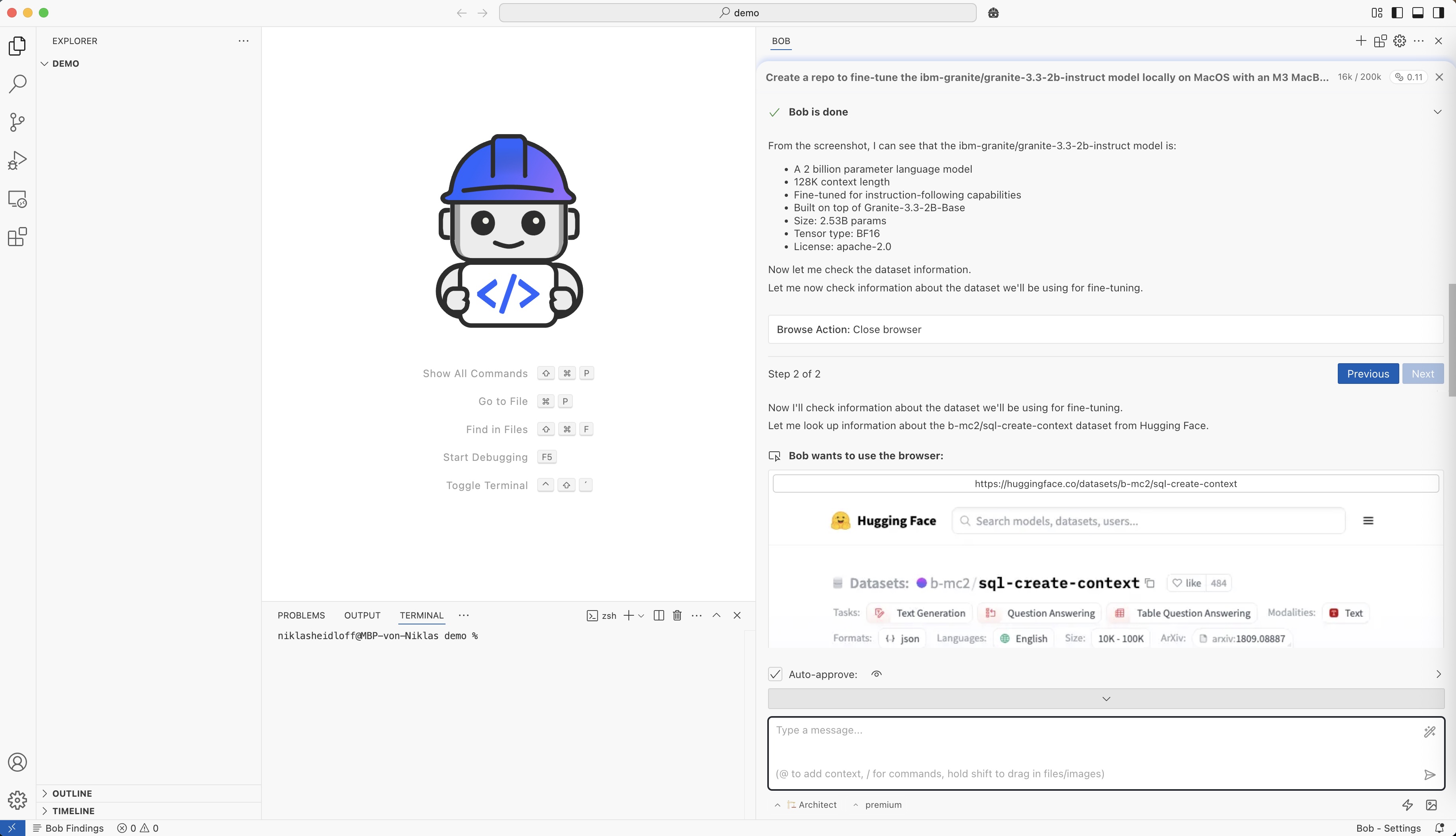Image resolution: width=1456 pixels, height=836 pixels.
Task: Open the Extensions sidebar icon
Action: click(17, 237)
